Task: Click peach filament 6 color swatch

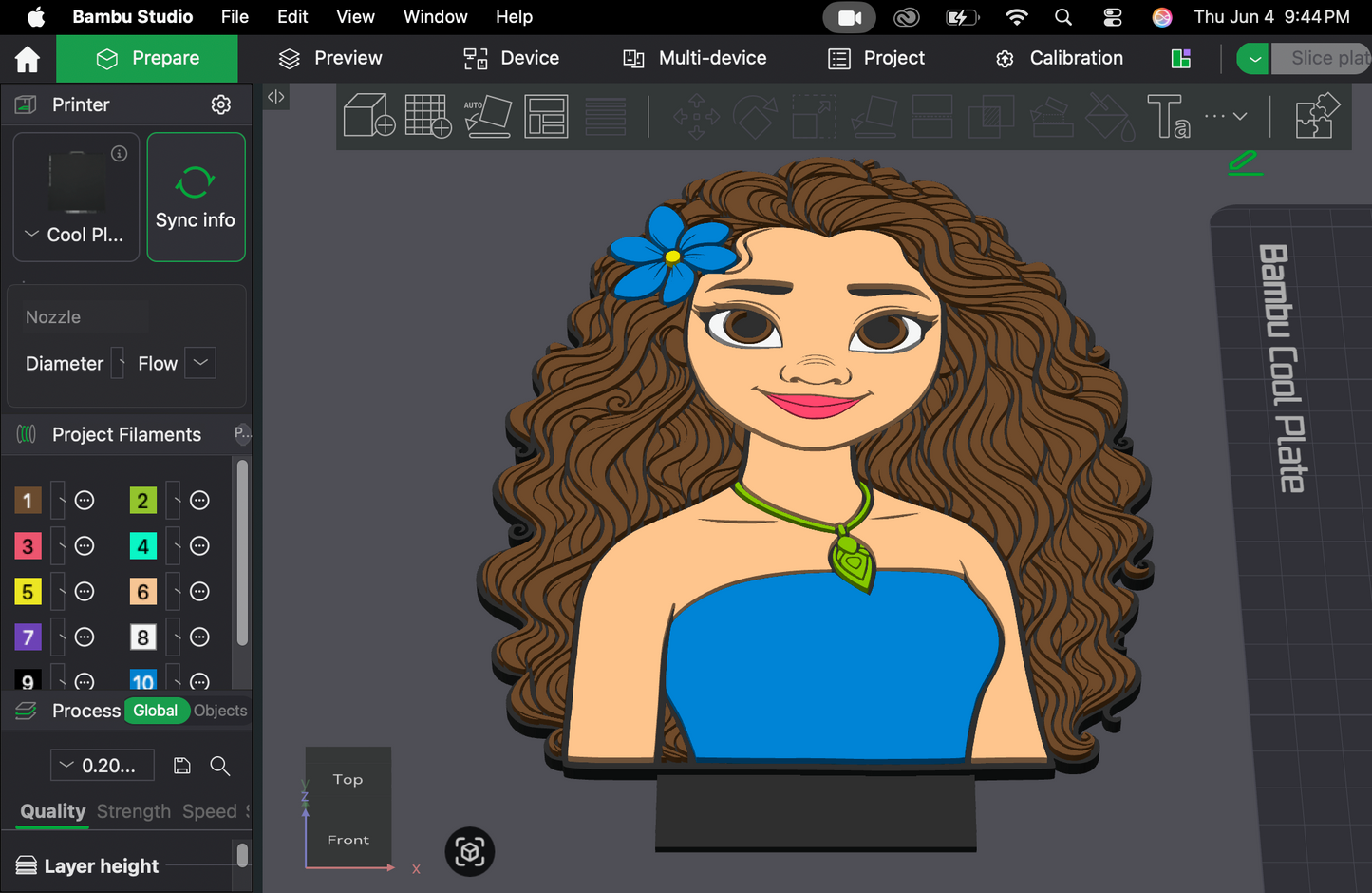Action: [x=142, y=592]
